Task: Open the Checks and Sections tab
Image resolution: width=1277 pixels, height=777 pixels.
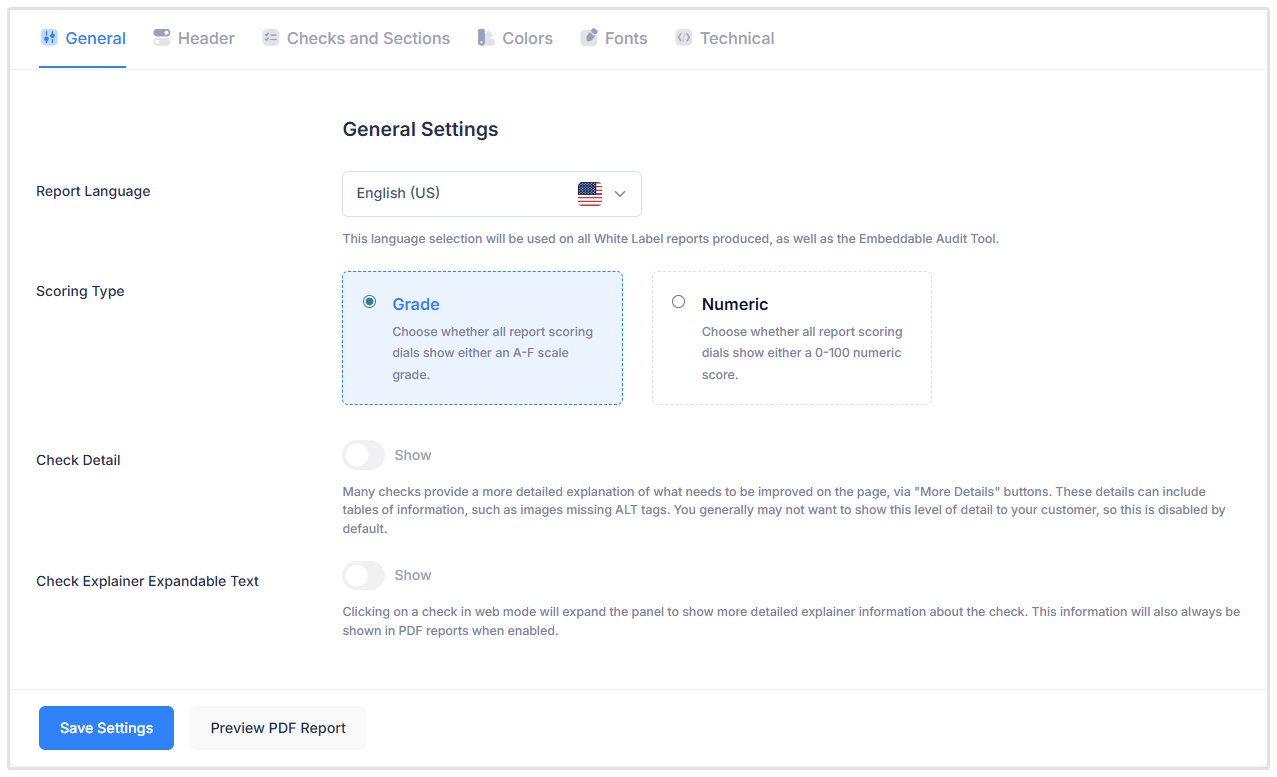Action: click(x=368, y=38)
